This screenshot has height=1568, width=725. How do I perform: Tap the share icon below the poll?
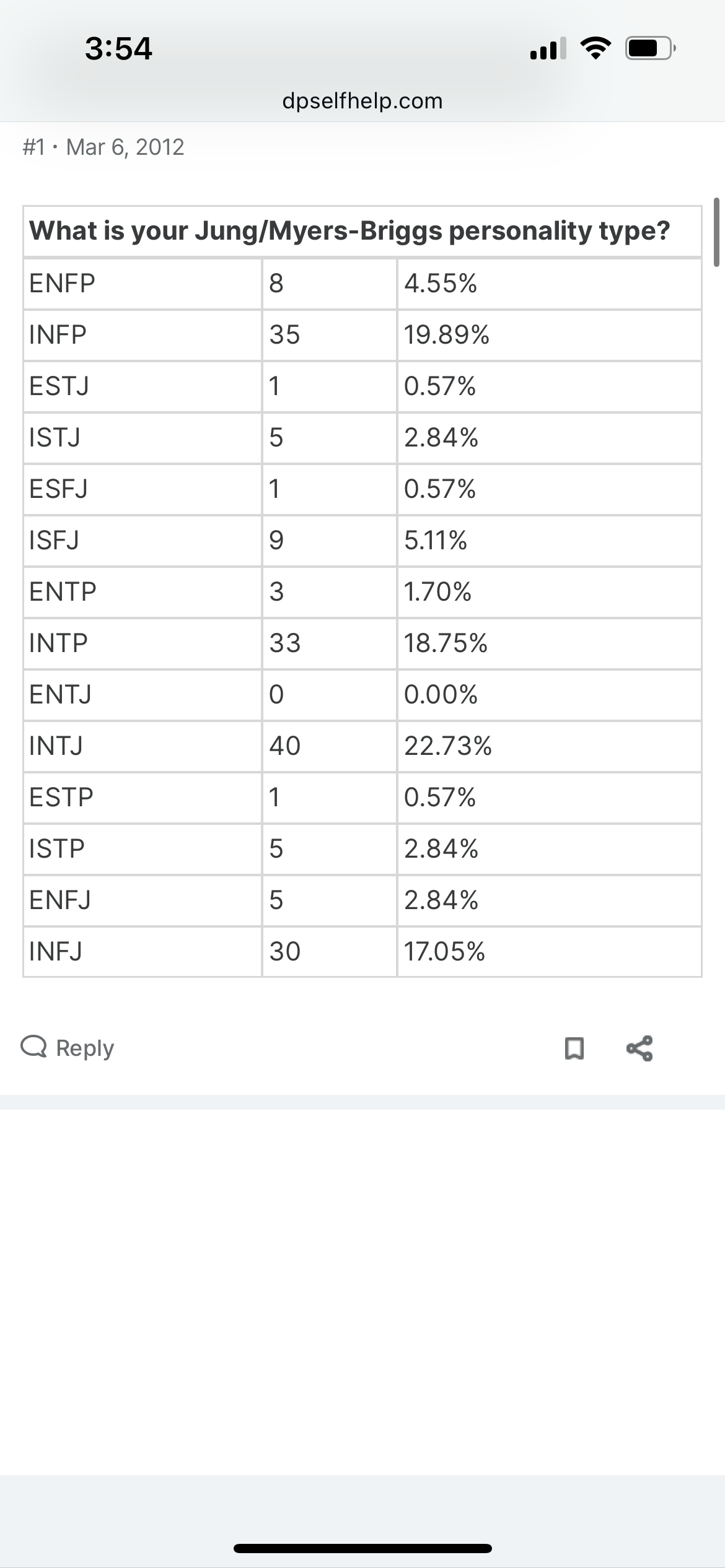[x=639, y=1048]
